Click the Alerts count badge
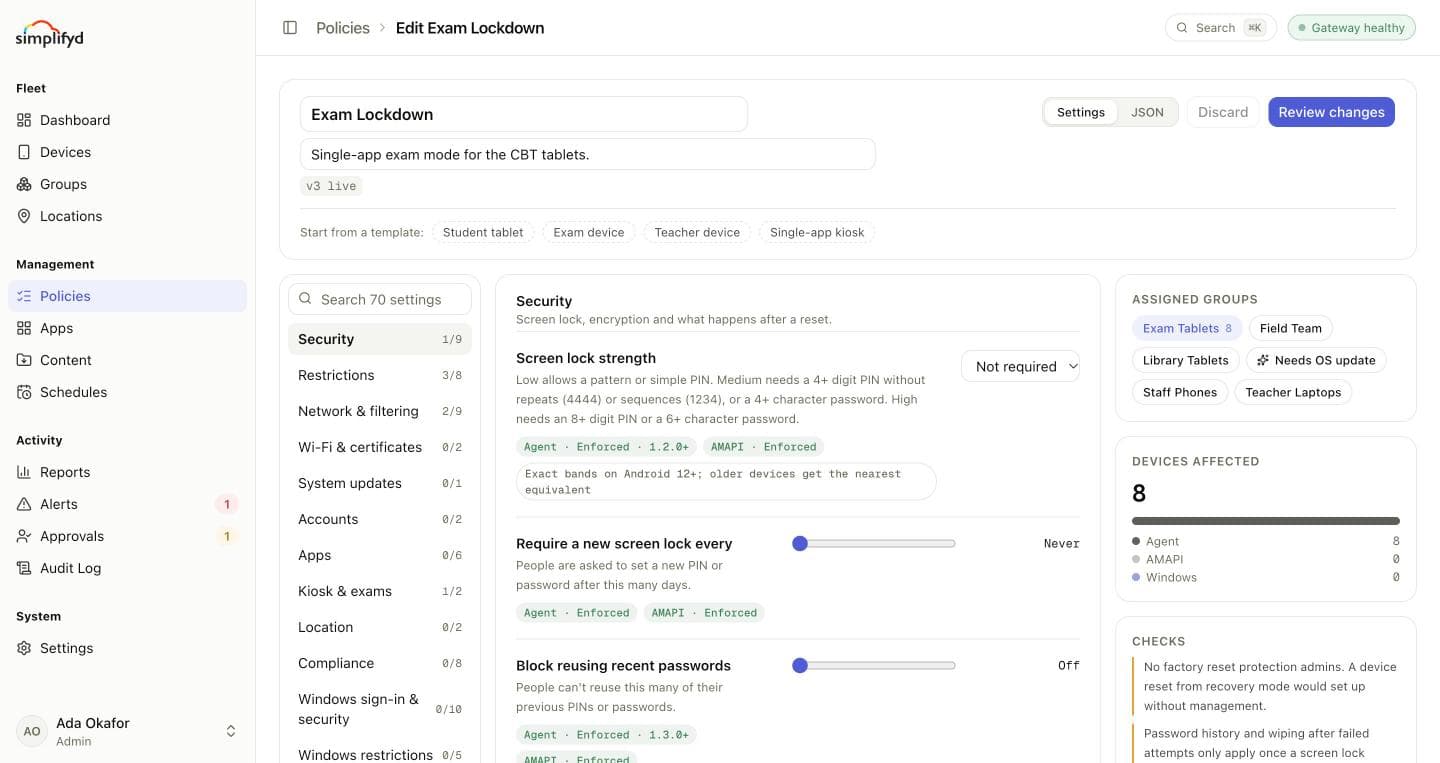Viewport: 1440px width, 763px height. tap(227, 504)
